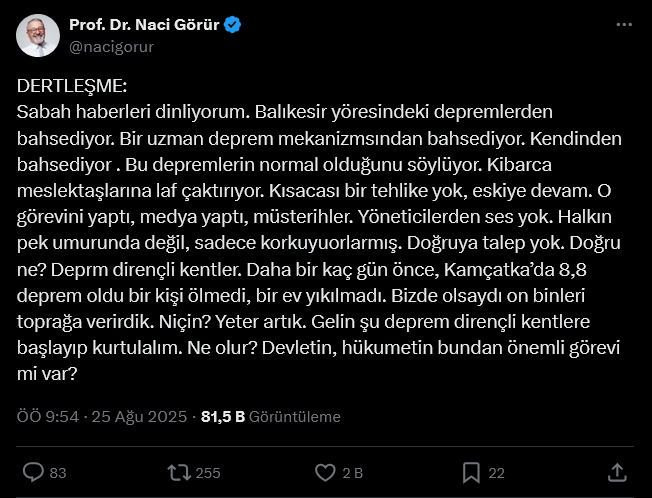Toggle the bookmark icon on this post
Image resolution: width=652 pixels, height=498 pixels.
tap(471, 472)
